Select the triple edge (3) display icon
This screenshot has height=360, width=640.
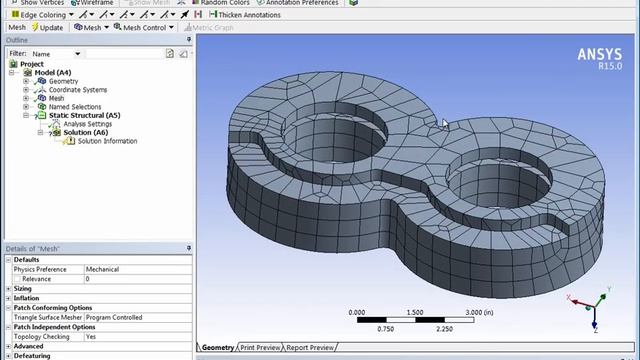tap(144, 15)
